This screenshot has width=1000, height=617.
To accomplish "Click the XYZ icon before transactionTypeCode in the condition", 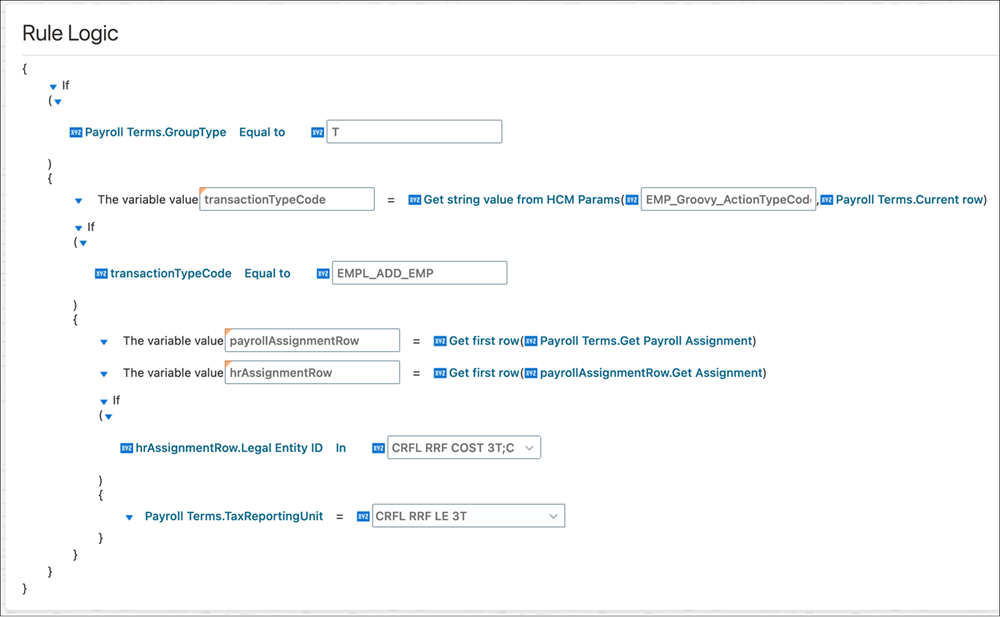I will tap(103, 272).
